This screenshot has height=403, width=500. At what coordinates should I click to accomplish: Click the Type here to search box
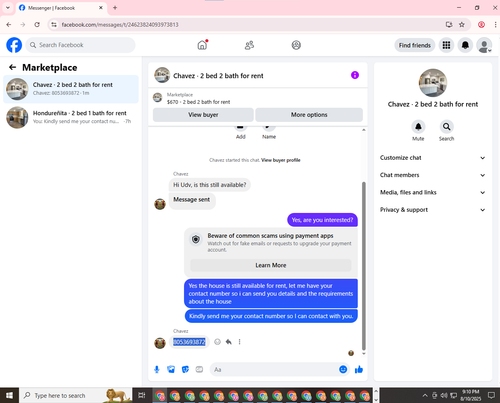click(x=76, y=395)
